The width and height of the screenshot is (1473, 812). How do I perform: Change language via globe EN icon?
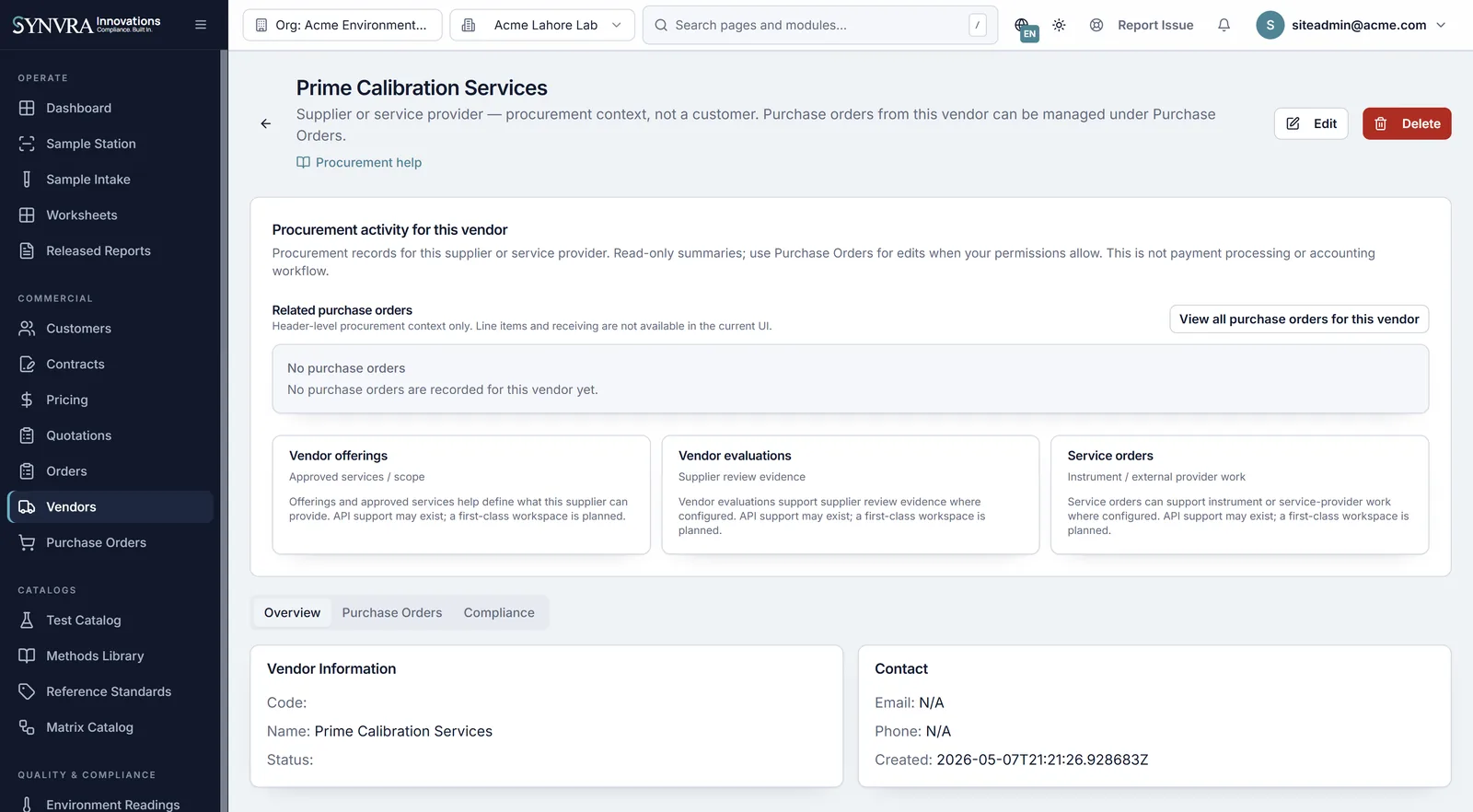(1026, 28)
